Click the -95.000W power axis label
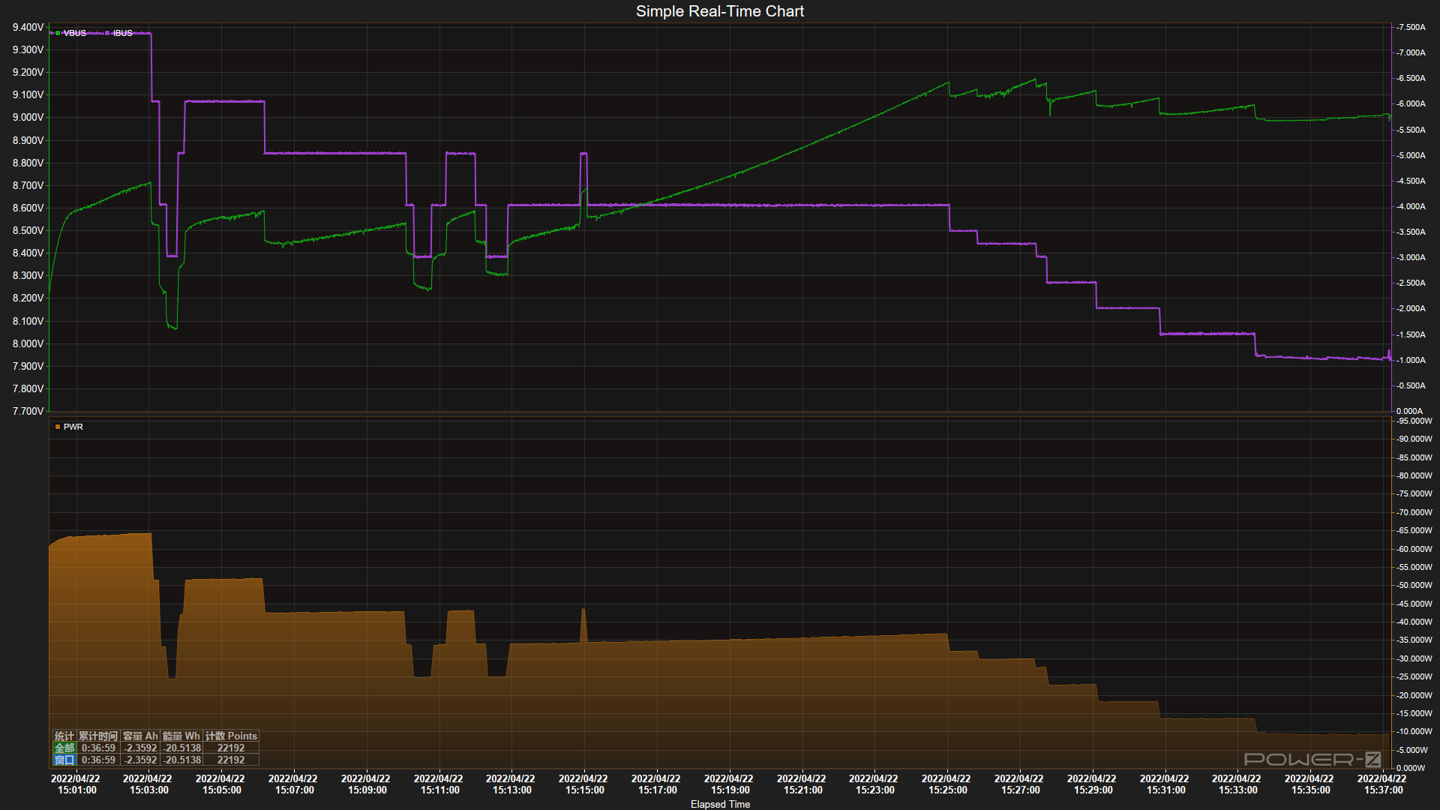Image resolution: width=1440 pixels, height=810 pixels. point(1413,421)
